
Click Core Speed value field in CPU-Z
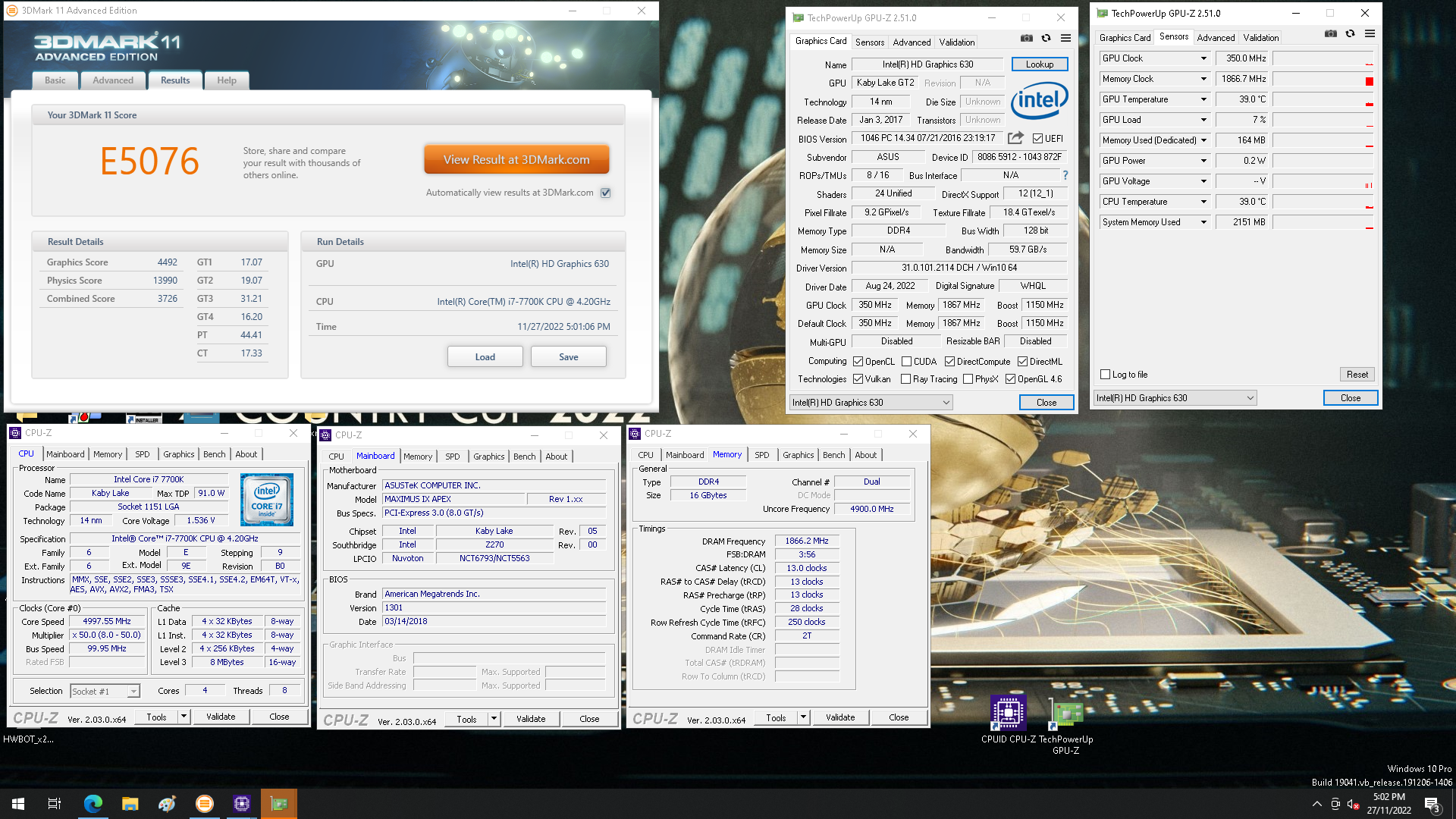[107, 622]
